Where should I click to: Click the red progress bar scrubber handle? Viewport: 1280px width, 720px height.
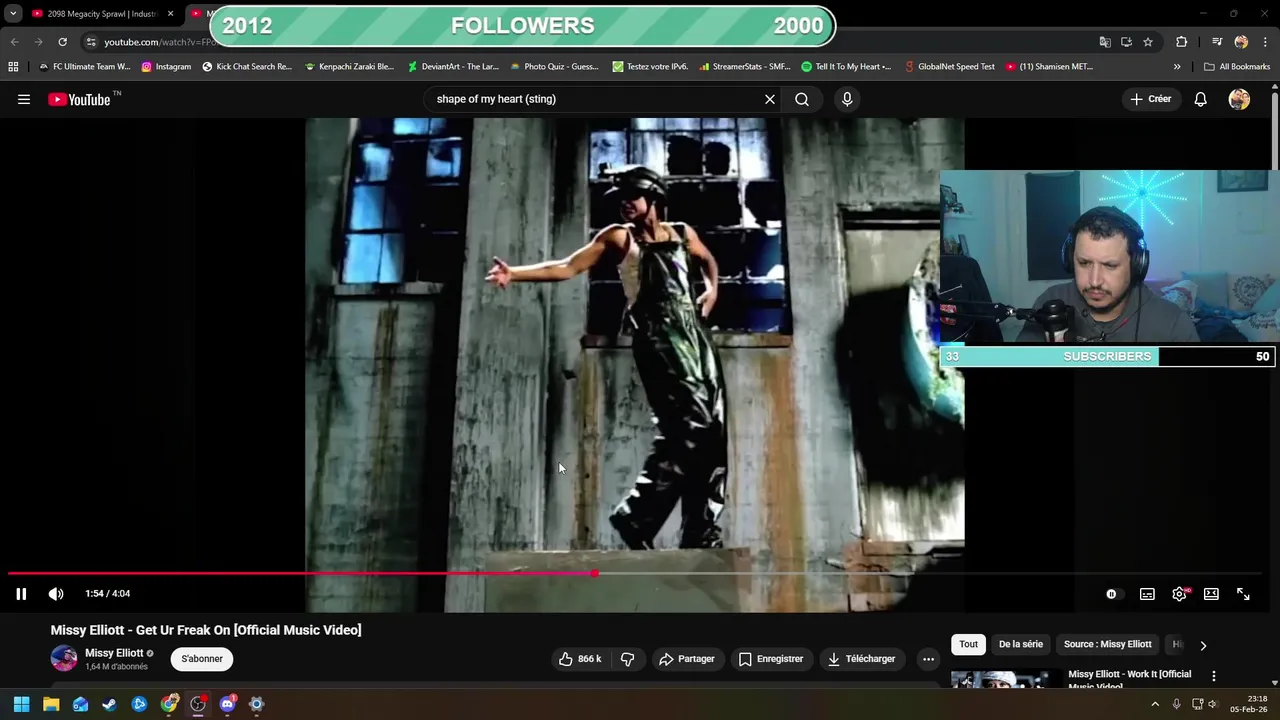click(x=595, y=574)
